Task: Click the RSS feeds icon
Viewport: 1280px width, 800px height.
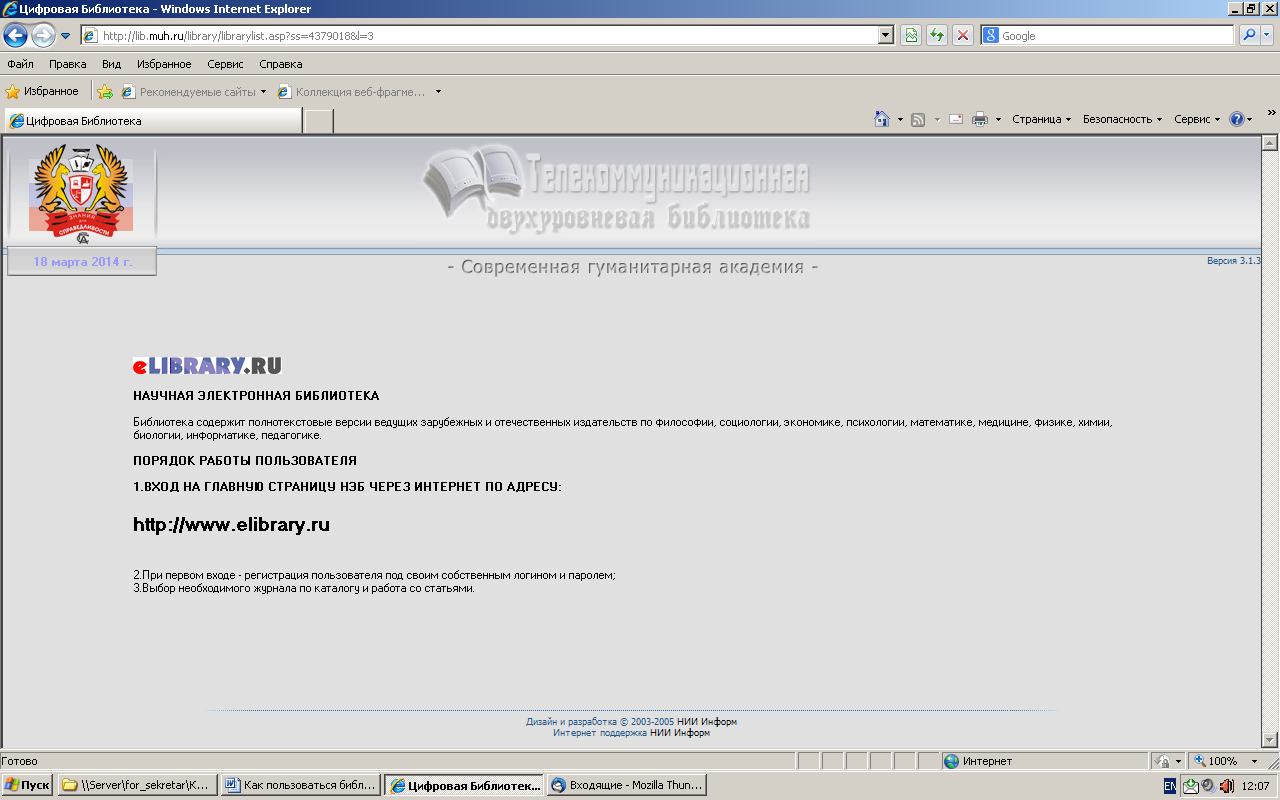Action: point(918,119)
